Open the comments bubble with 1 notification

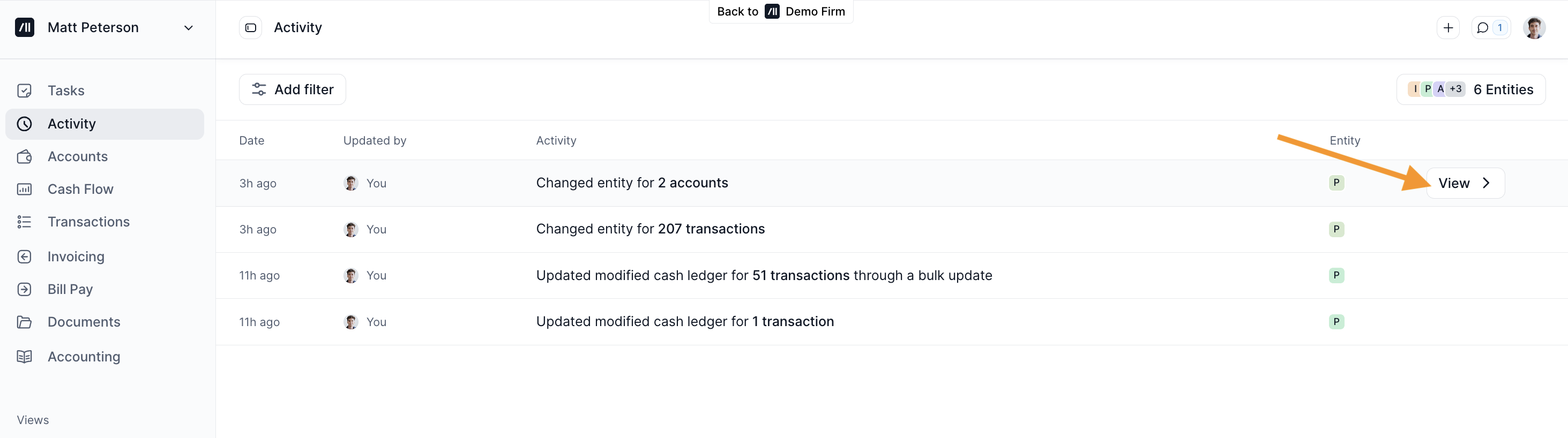pyautogui.click(x=1490, y=27)
